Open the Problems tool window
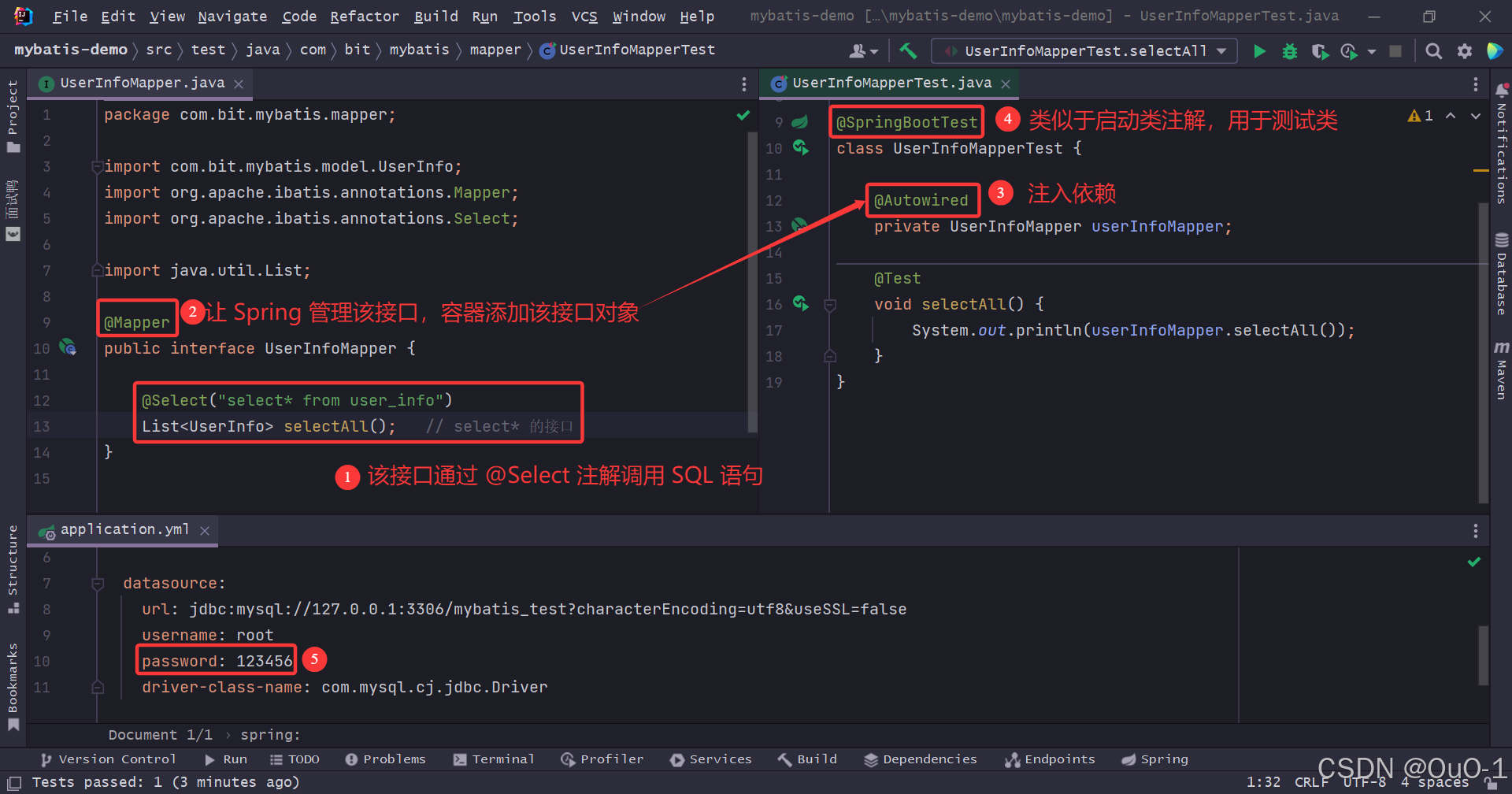The image size is (1512, 794). coord(385,759)
